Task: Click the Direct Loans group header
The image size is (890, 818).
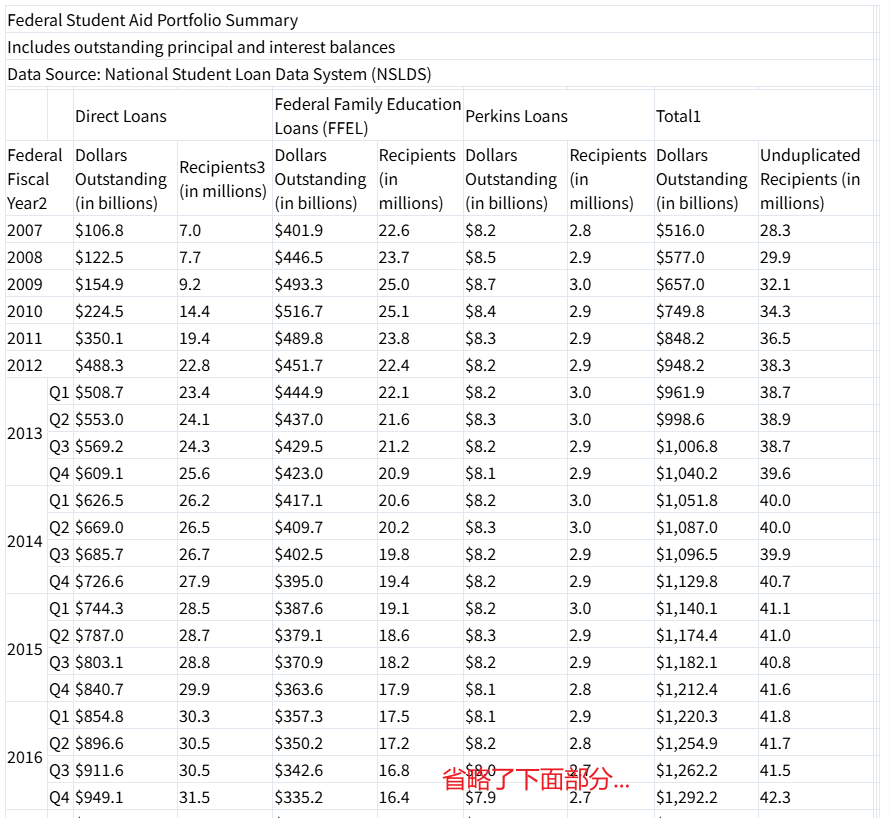Action: point(121,116)
